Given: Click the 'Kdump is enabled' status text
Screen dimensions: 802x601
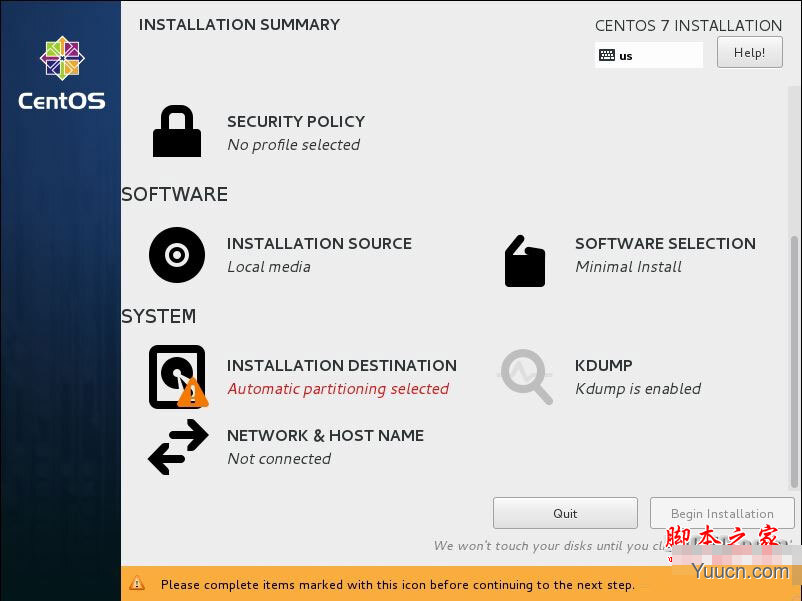Looking at the screenshot, I should [638, 389].
